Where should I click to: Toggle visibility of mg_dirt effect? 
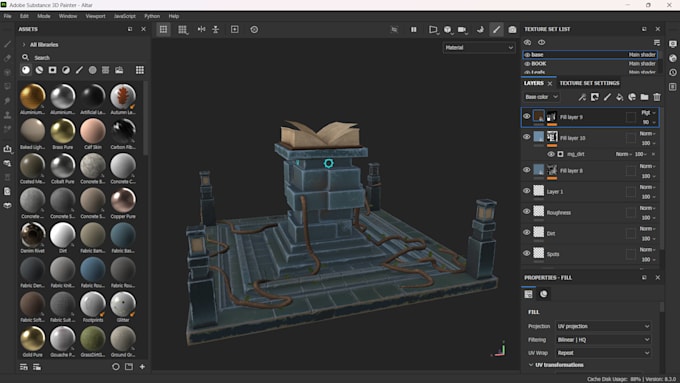coord(551,154)
